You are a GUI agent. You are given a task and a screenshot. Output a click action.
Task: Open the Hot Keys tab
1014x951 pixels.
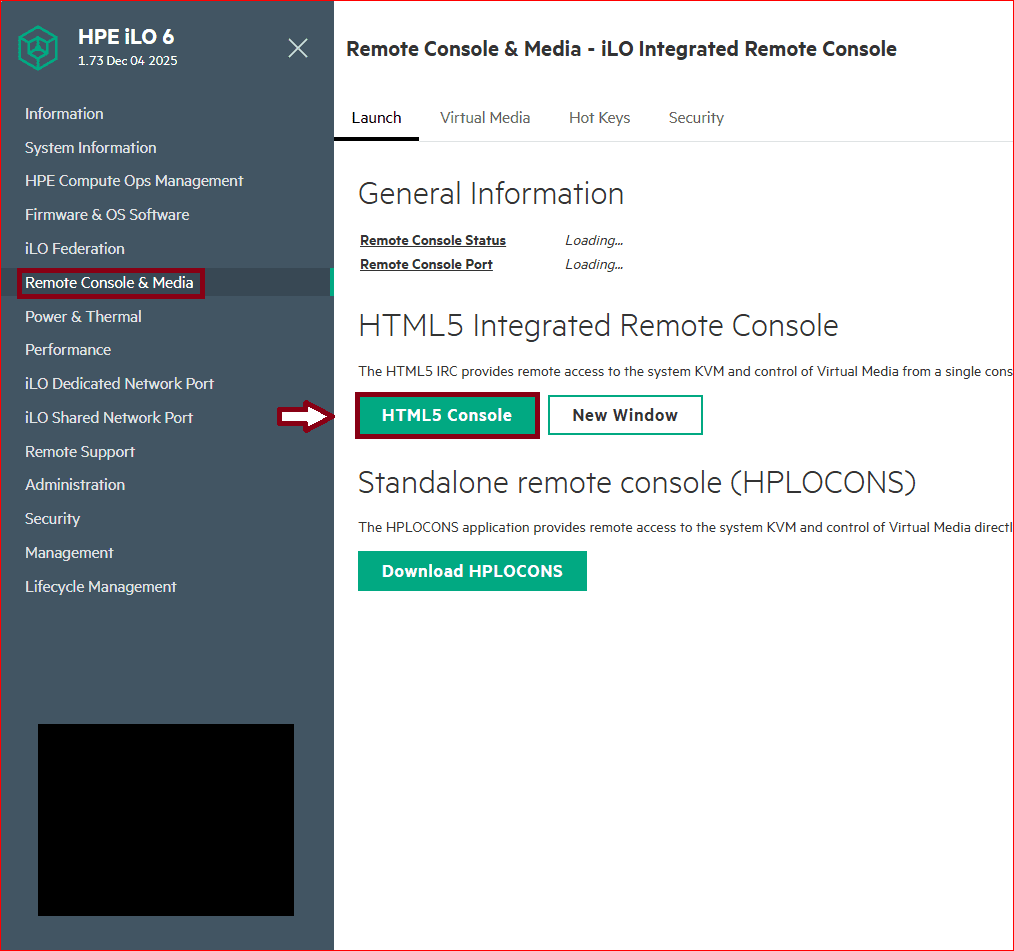pos(599,118)
